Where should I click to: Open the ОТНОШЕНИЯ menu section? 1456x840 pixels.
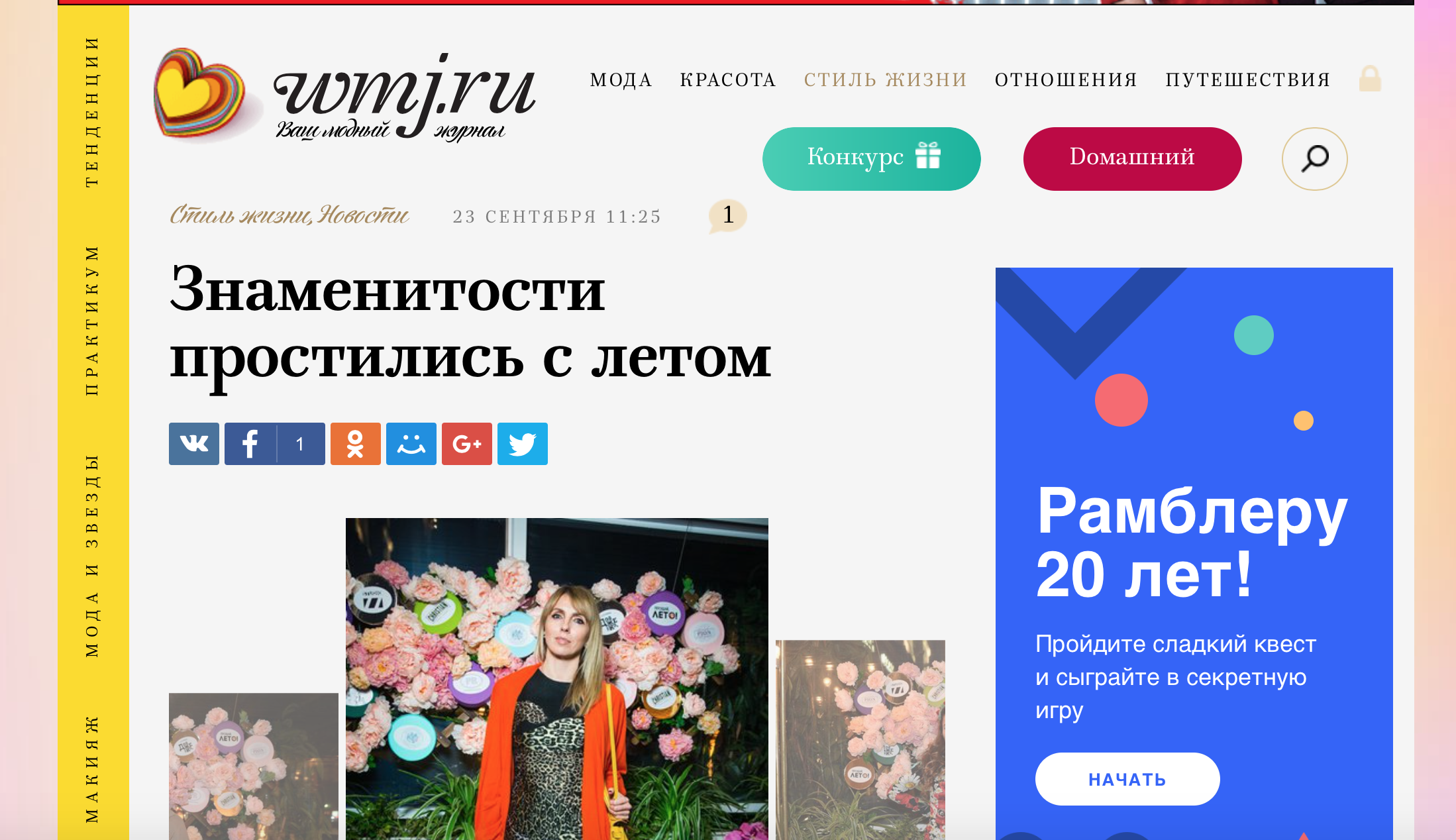click(x=1066, y=80)
